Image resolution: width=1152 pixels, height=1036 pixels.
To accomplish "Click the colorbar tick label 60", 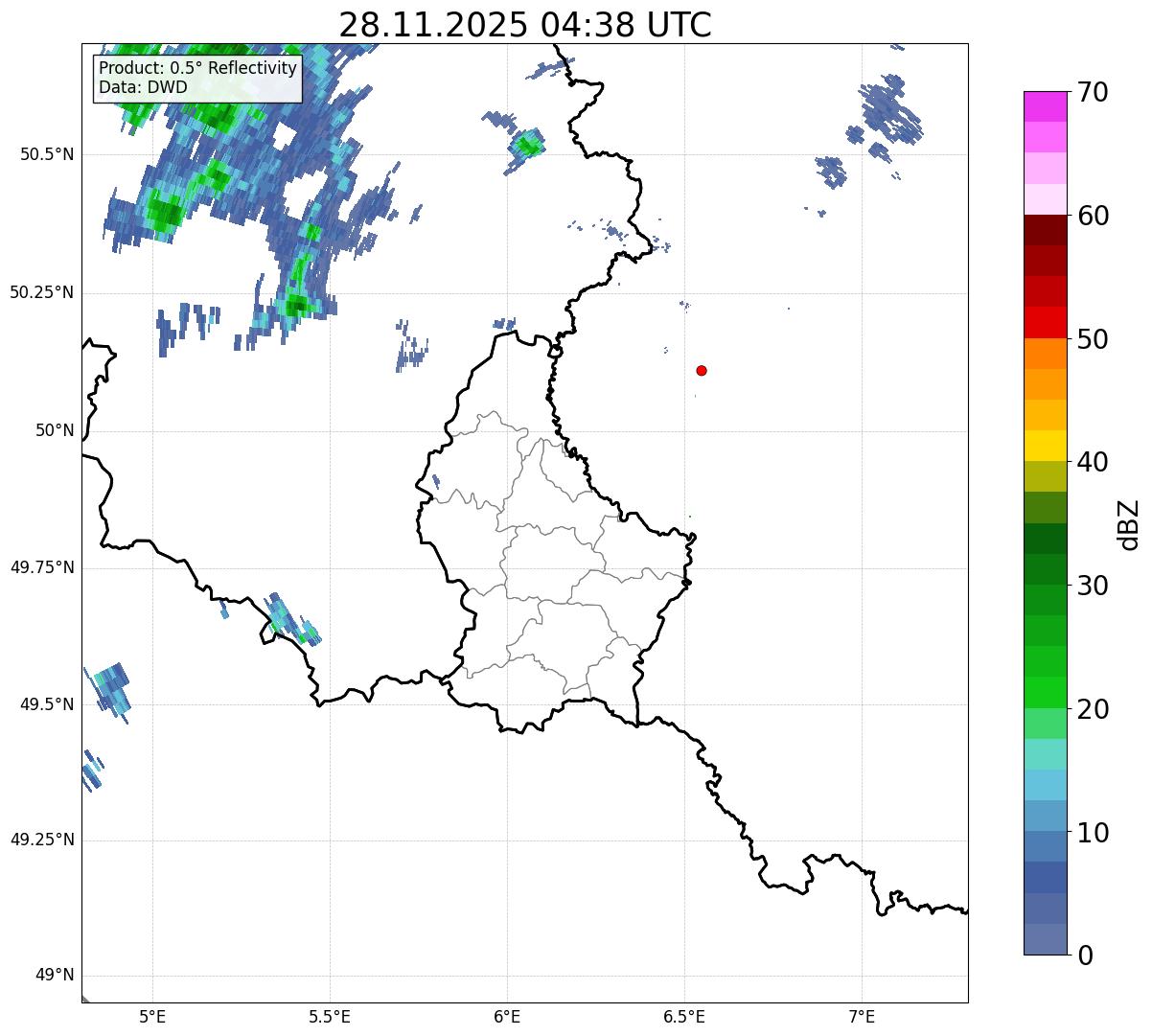I will tap(1093, 216).
